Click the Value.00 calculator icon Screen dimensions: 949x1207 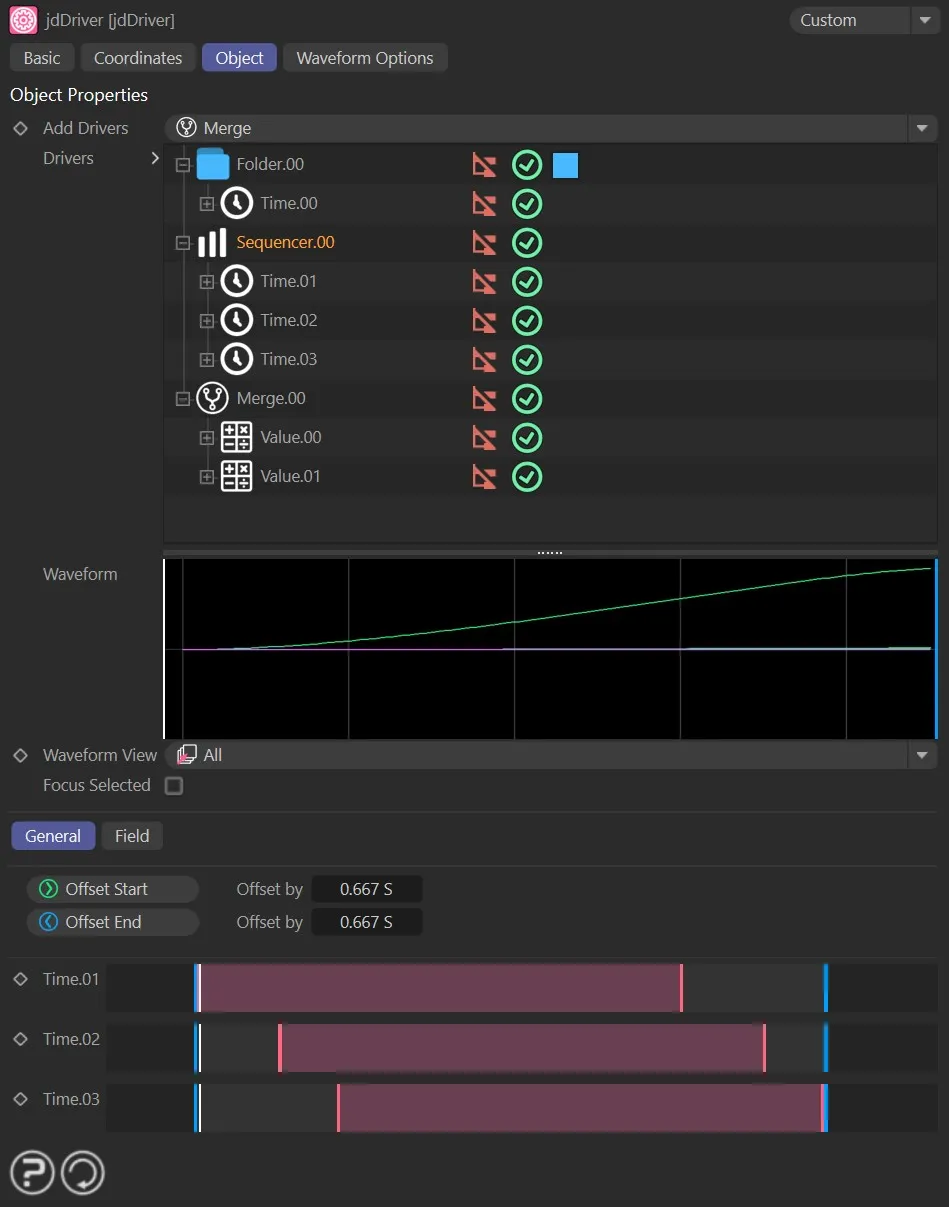[x=236, y=437]
